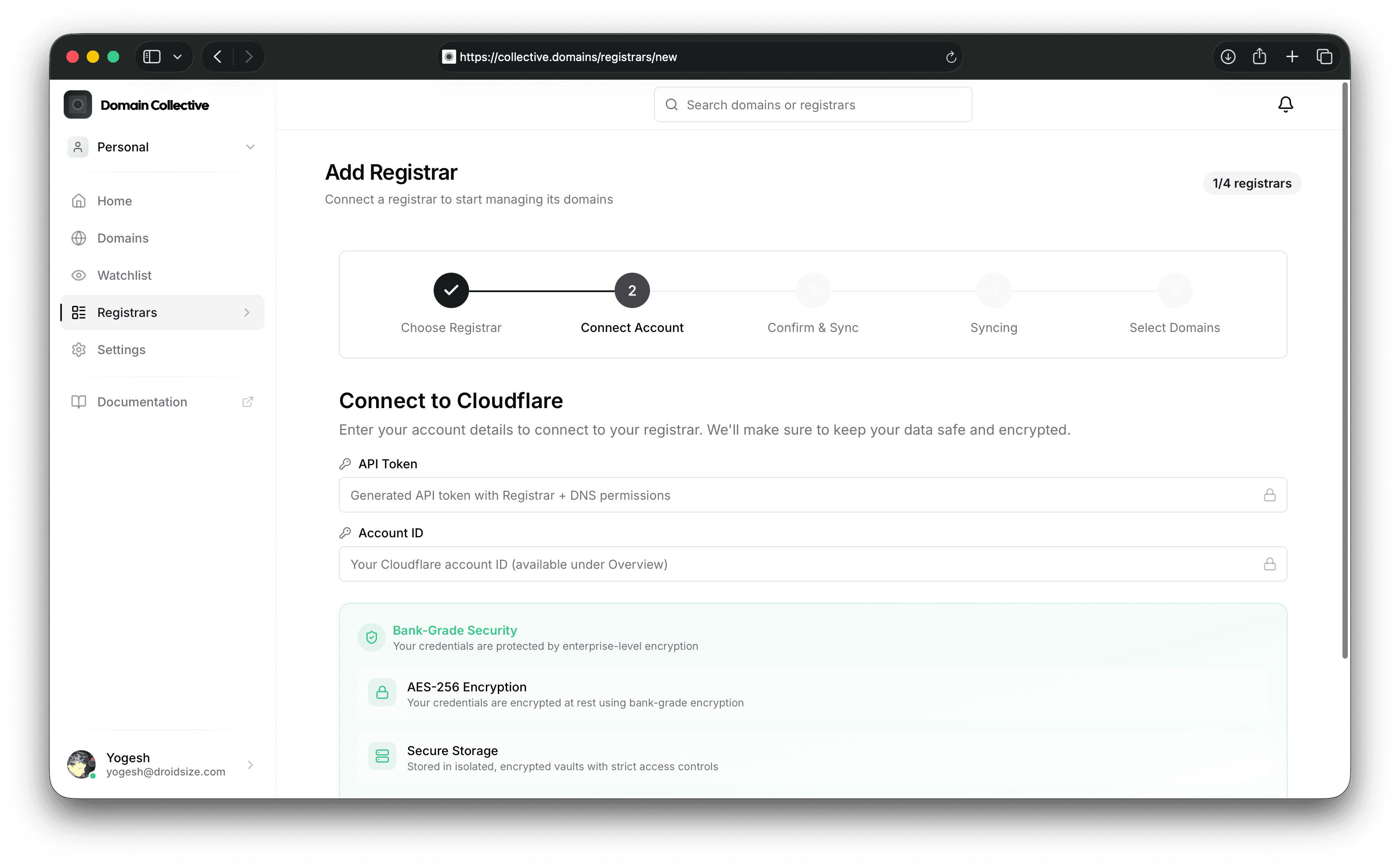
Task: Select the Choose Registrar step
Action: click(451, 290)
